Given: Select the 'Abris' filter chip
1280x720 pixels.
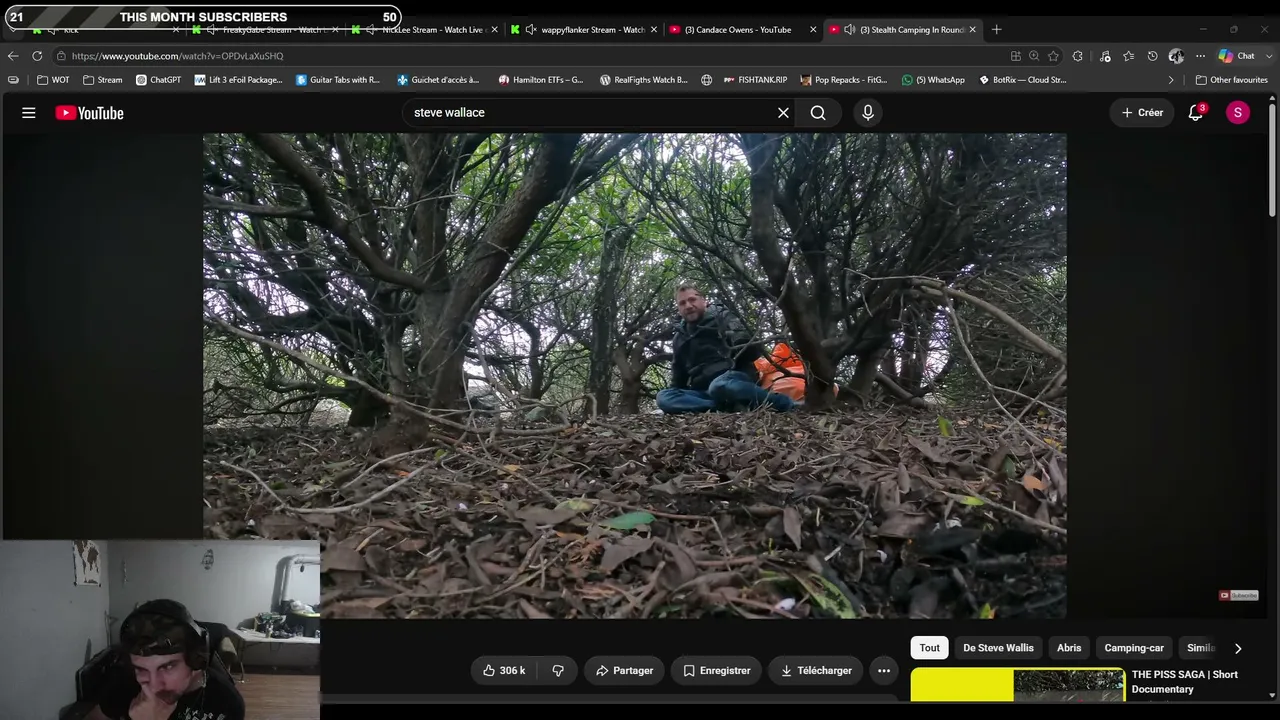Looking at the screenshot, I should [1069, 648].
